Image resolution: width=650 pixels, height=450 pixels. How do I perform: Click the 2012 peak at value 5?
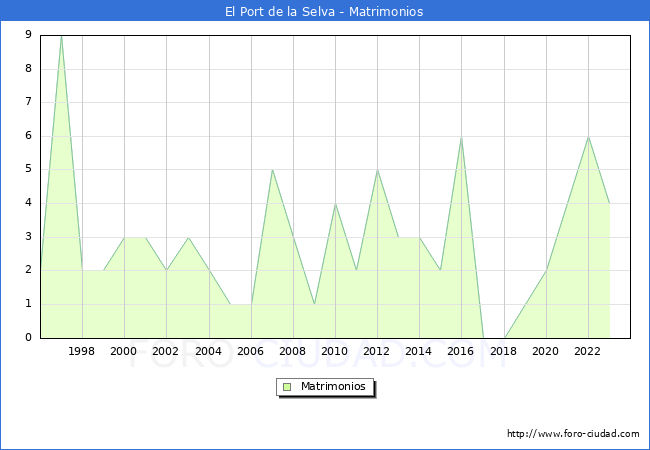tap(377, 170)
